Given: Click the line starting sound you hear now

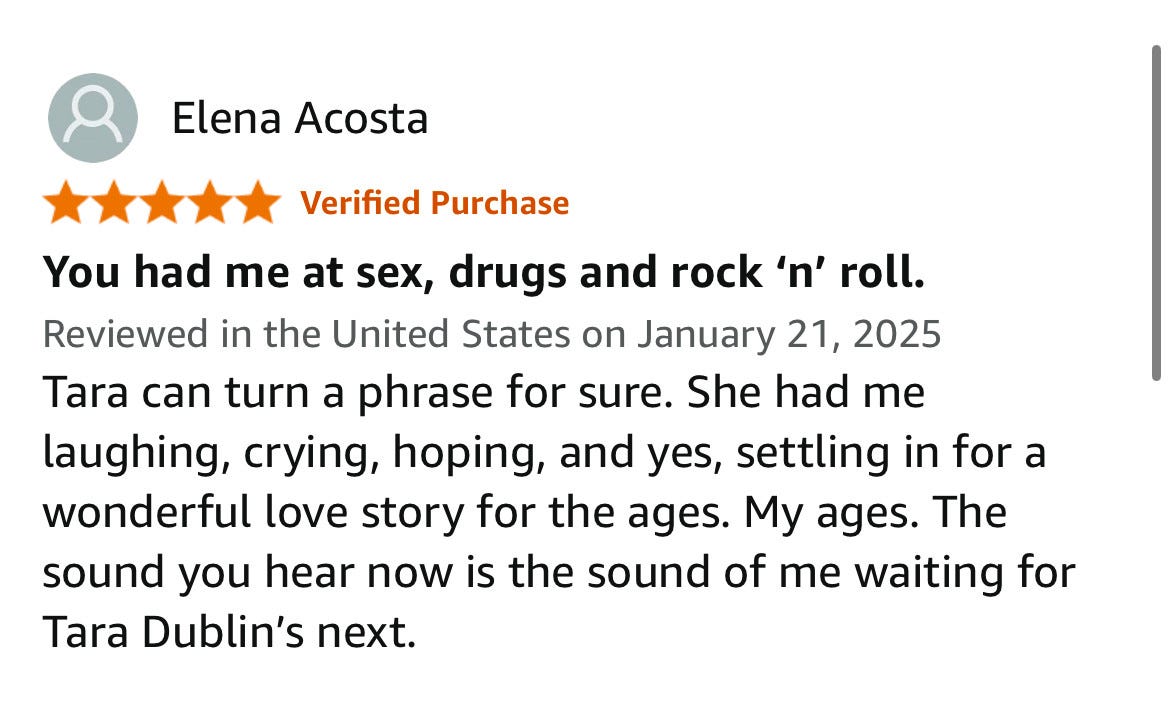Looking at the screenshot, I should tap(559, 573).
